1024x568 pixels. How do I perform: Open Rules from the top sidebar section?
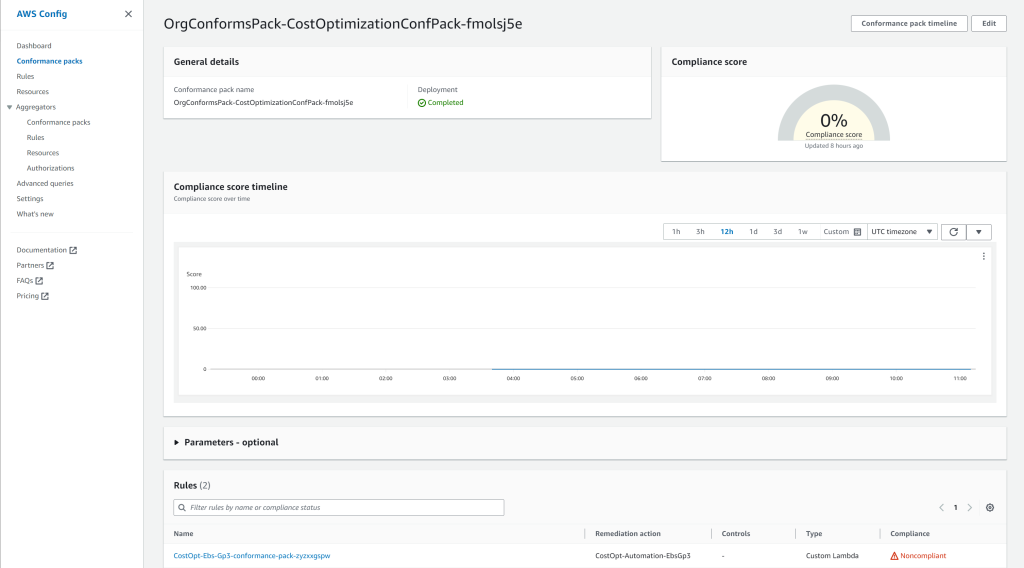(x=25, y=76)
